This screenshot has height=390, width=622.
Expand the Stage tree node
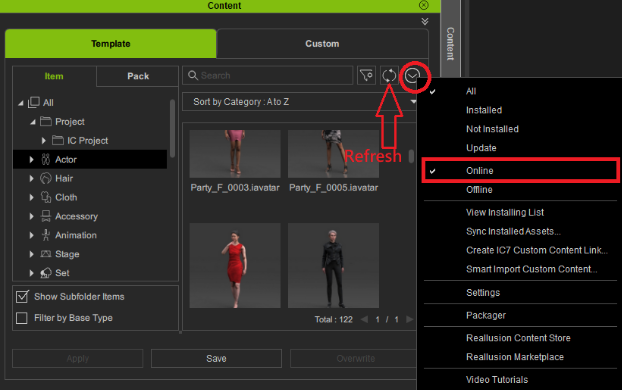pos(31,254)
